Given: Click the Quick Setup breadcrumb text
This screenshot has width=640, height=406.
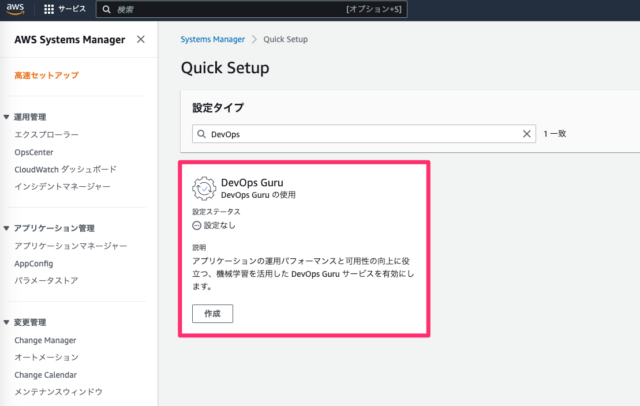Looking at the screenshot, I should tap(285, 40).
